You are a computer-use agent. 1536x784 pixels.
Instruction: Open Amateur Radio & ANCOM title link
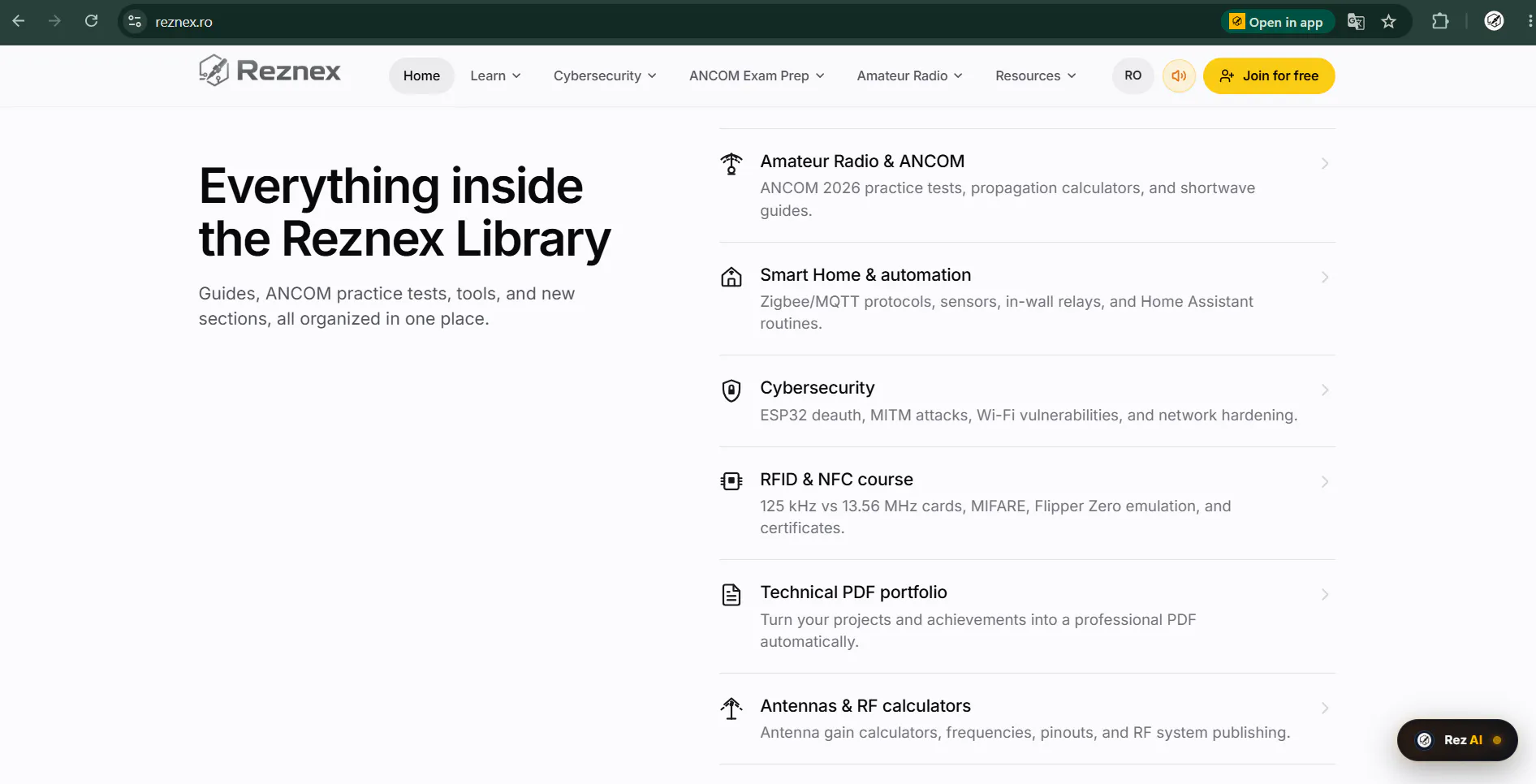pos(862,161)
